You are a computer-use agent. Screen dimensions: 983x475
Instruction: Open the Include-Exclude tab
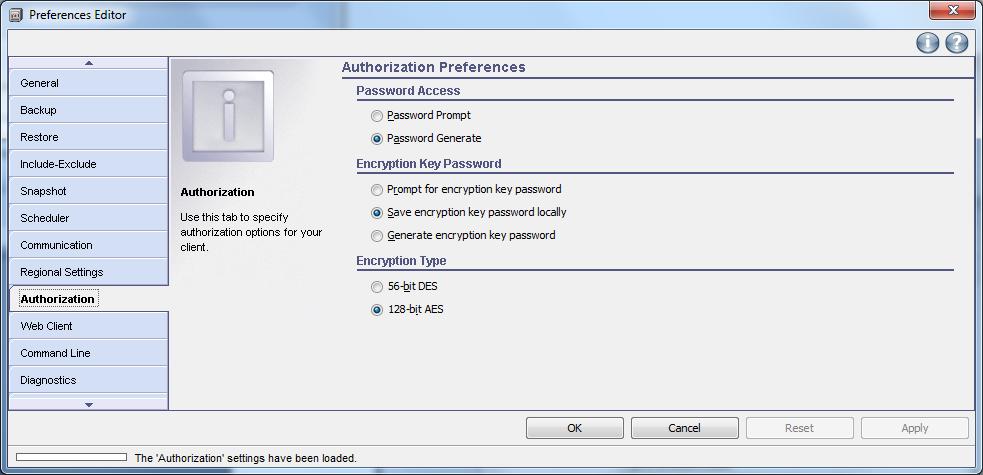[x=88, y=164]
